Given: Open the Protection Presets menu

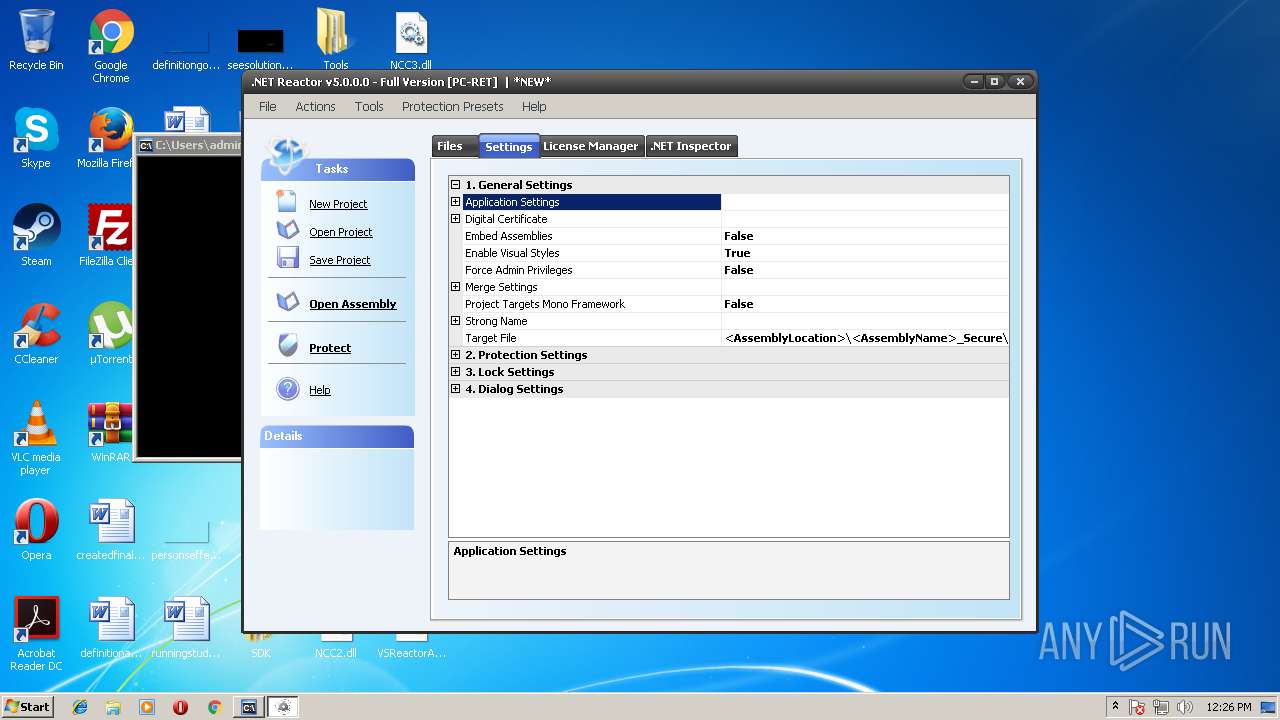Looking at the screenshot, I should pos(453,106).
